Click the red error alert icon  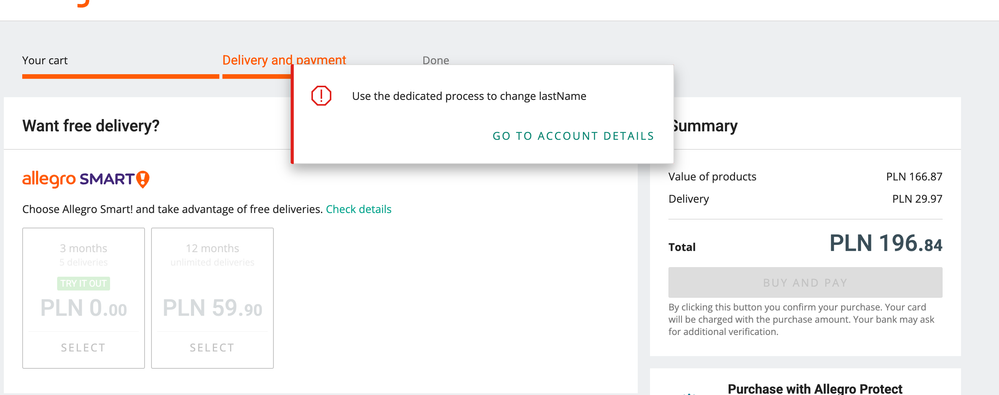click(x=321, y=96)
